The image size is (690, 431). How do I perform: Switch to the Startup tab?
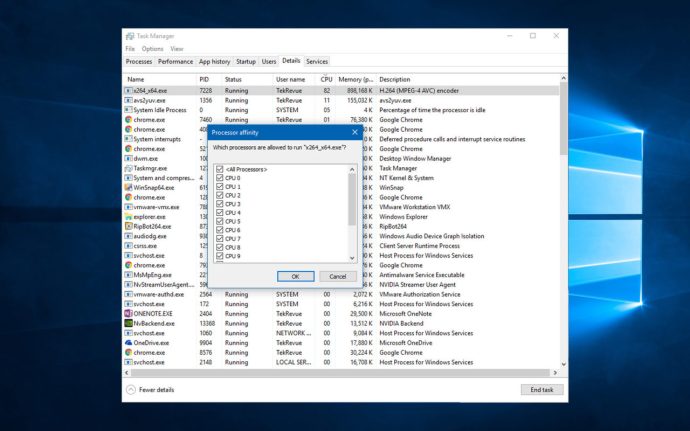click(x=246, y=62)
